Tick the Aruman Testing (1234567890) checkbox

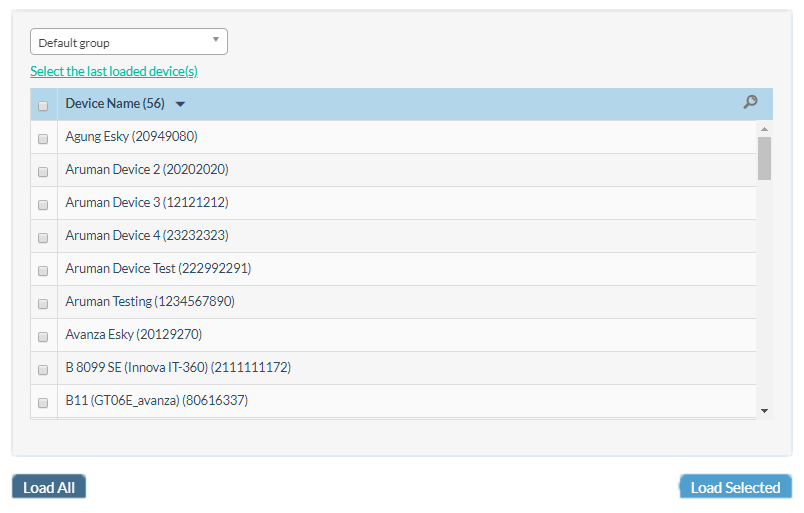point(43,304)
